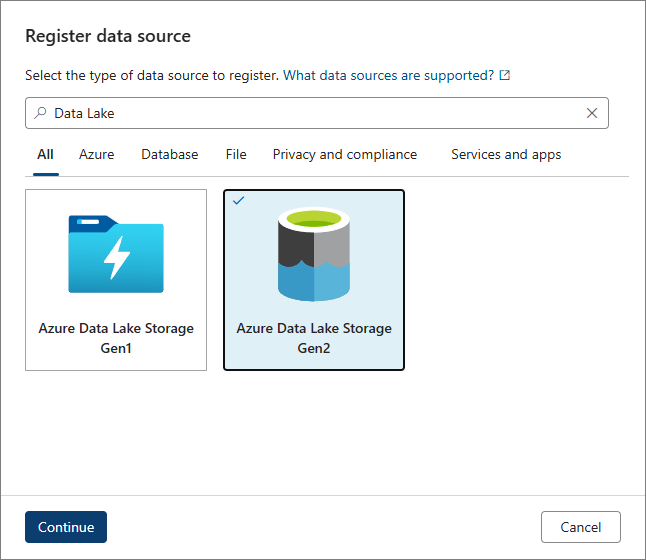Screen dimensions: 646x560
Task: Click into the Data Lake search field
Action: [x=316, y=113]
